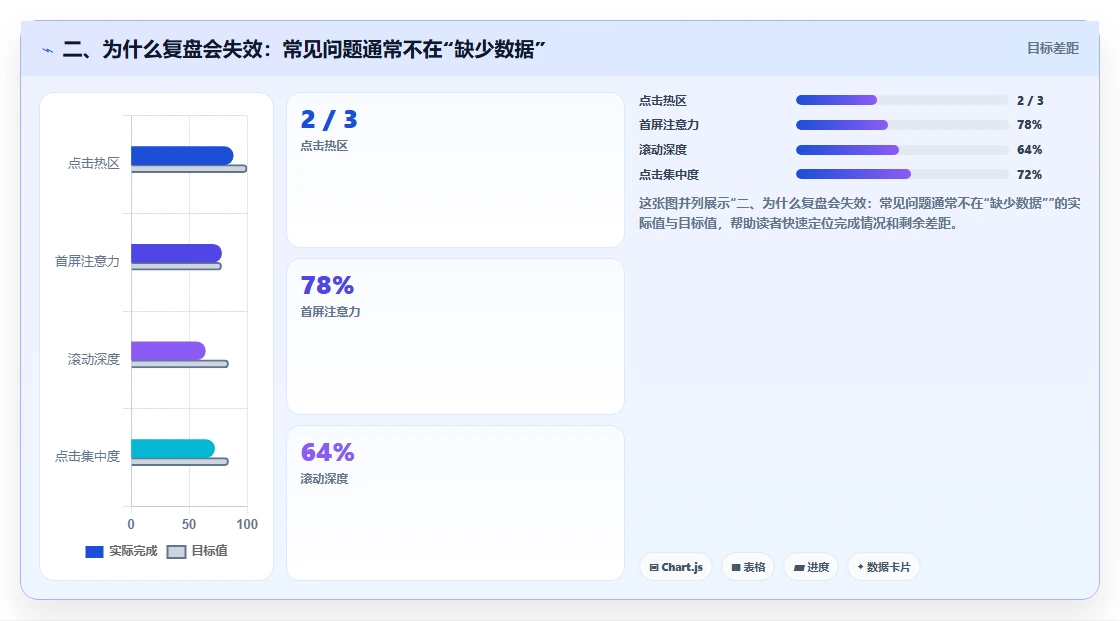Click the 滚动深度 progress bar
This screenshot has height=621, width=1120.
coord(902,150)
